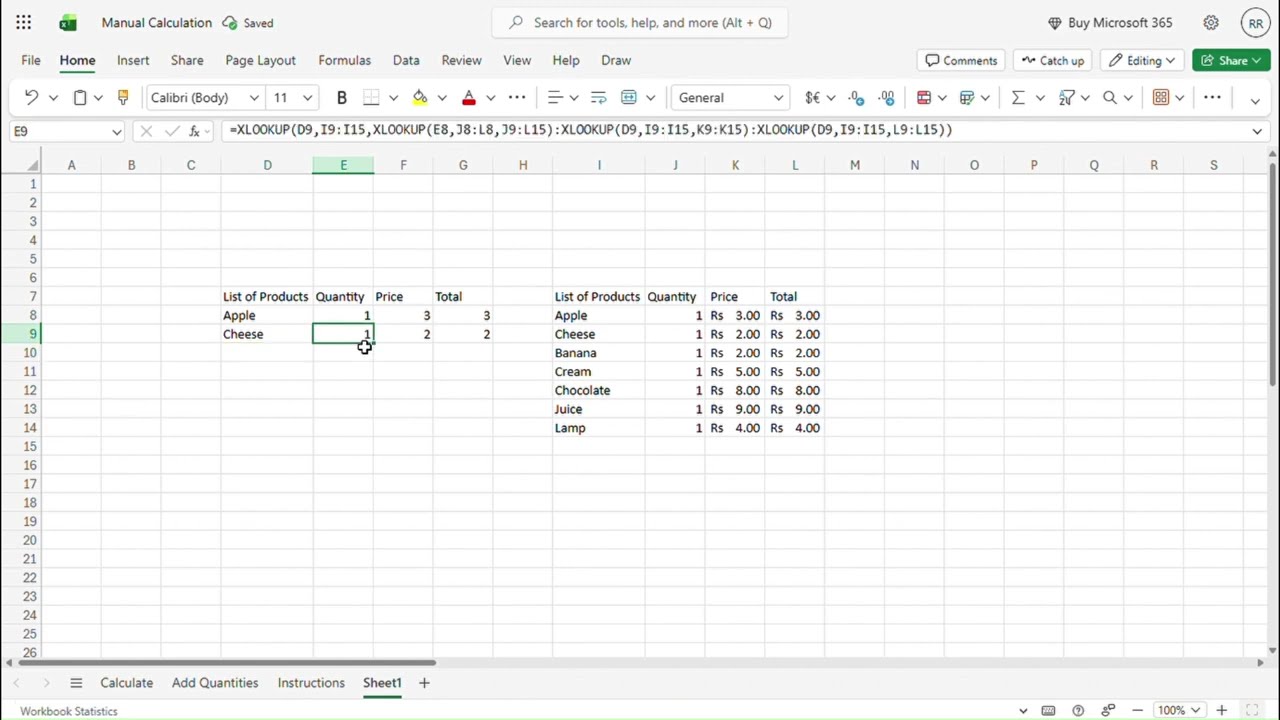Open the Calculate sheet tab
The height and width of the screenshot is (720, 1280).
pyautogui.click(x=126, y=683)
